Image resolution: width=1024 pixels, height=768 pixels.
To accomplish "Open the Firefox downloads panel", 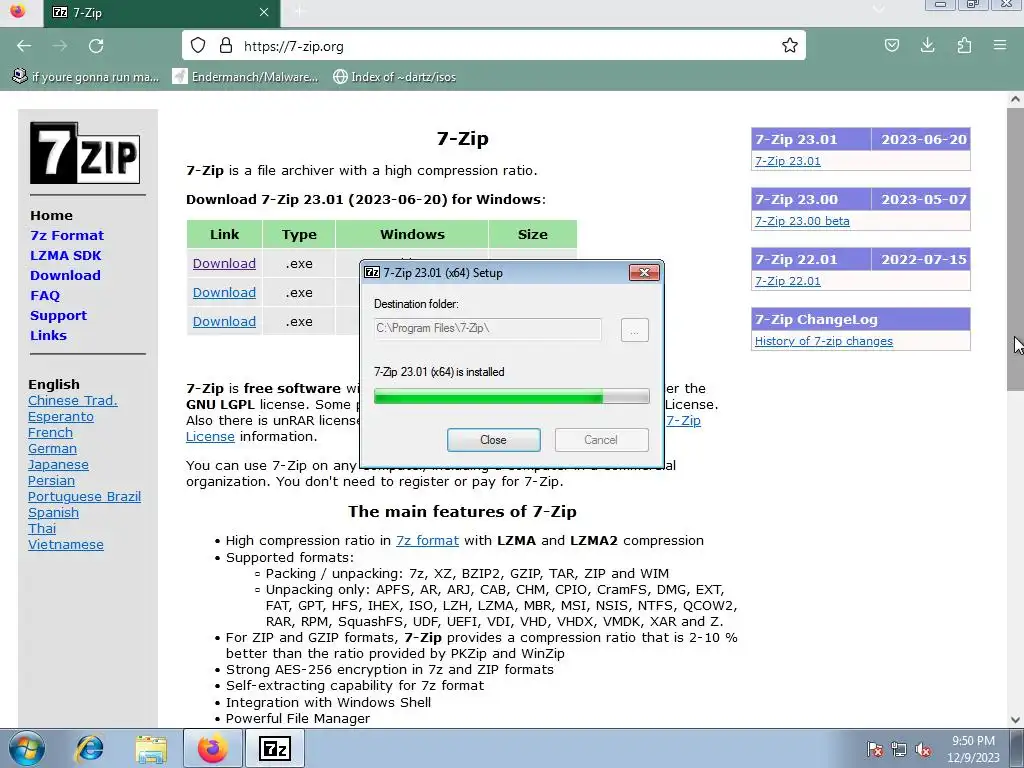I will click(927, 46).
